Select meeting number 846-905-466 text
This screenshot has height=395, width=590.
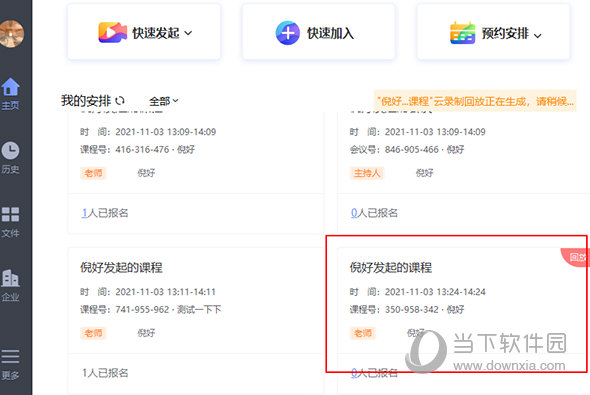412,150
